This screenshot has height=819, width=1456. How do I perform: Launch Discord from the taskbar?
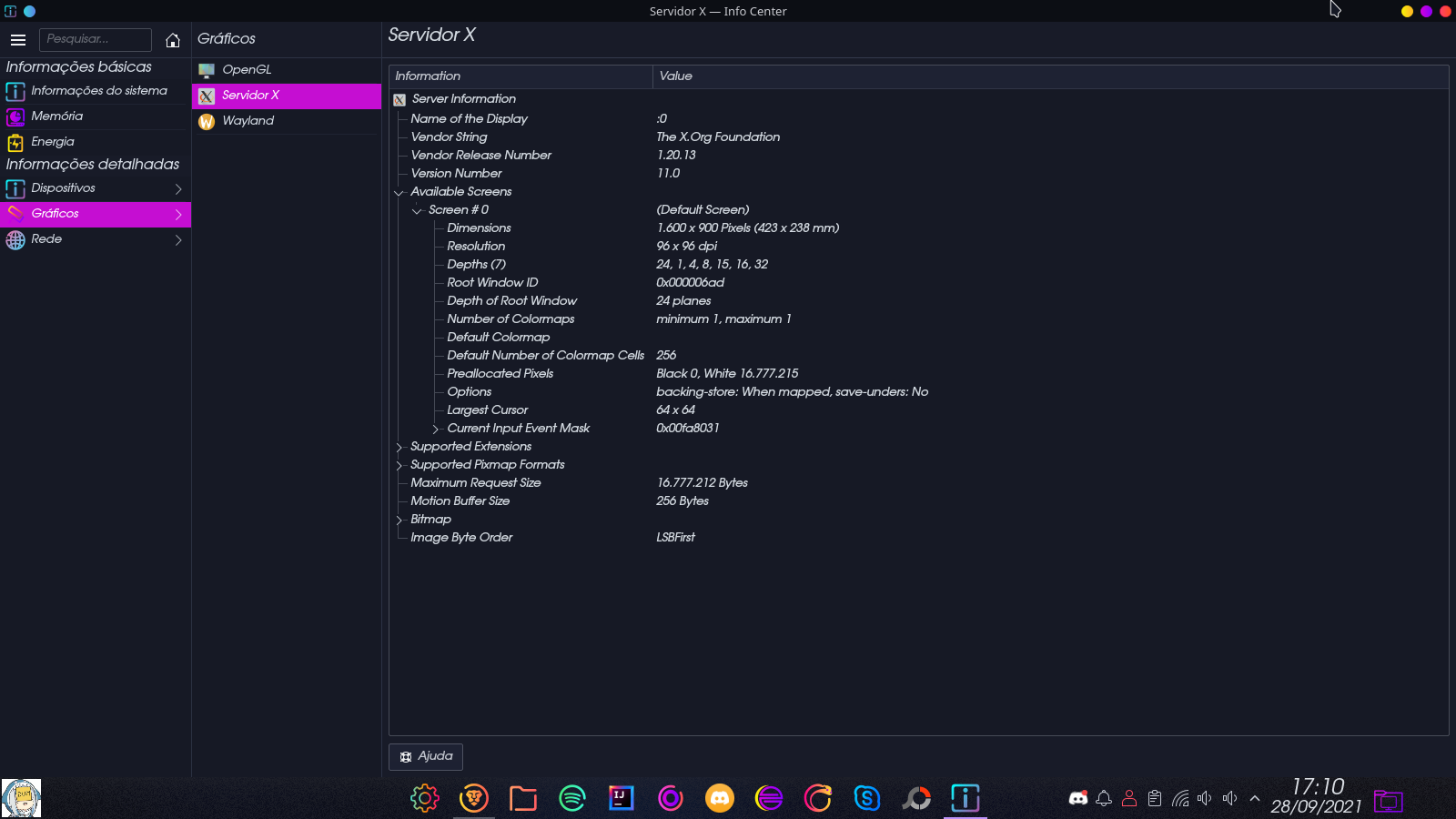coord(720,799)
